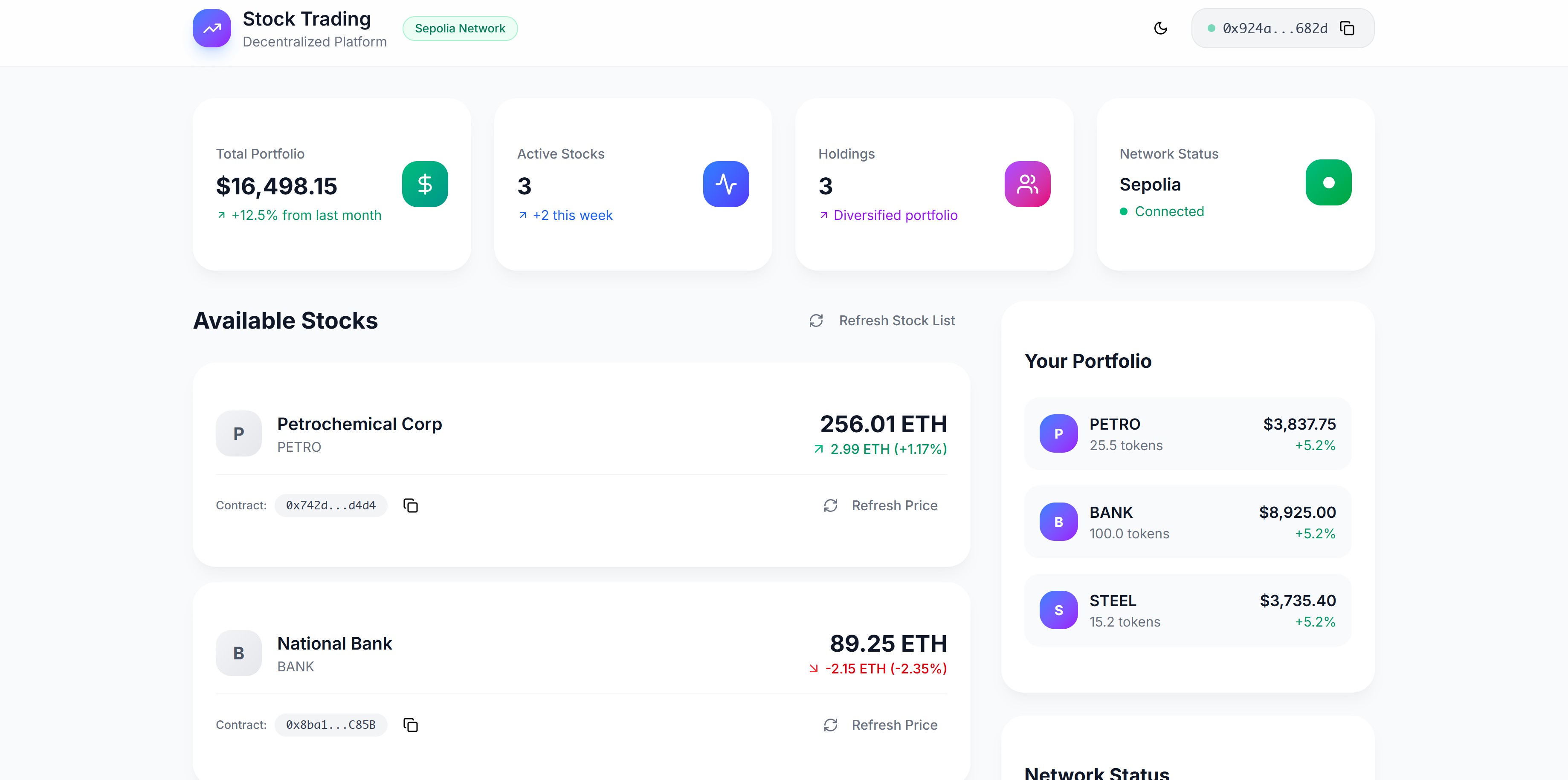Click Refresh Price for National Bank
1568x780 pixels.
(880, 725)
